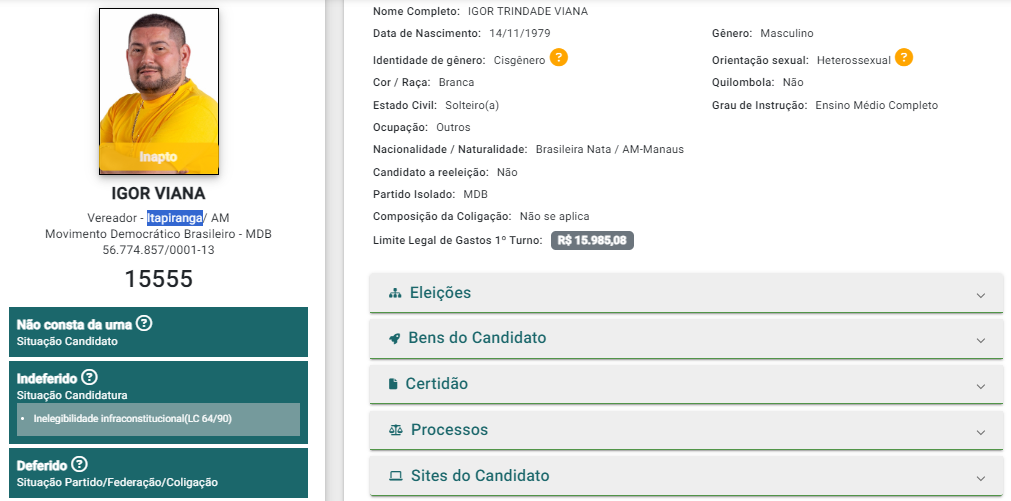
Task: Click the Certidão document icon
Action: click(393, 384)
